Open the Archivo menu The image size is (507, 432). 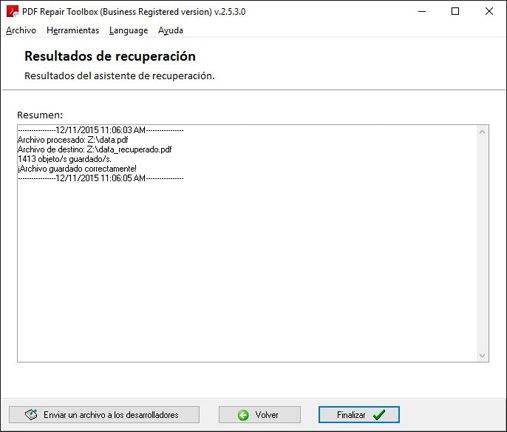pyautogui.click(x=21, y=30)
